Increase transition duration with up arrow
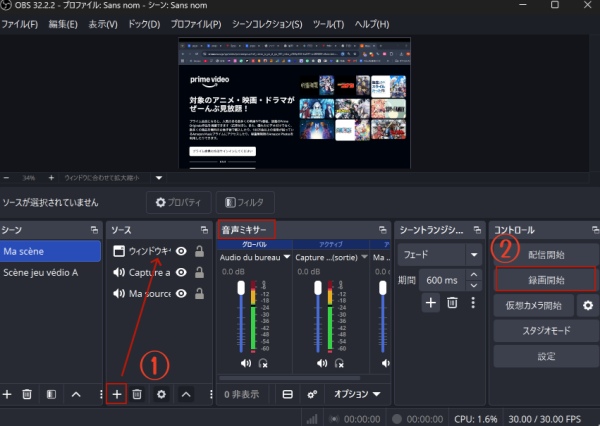 pos(473,274)
